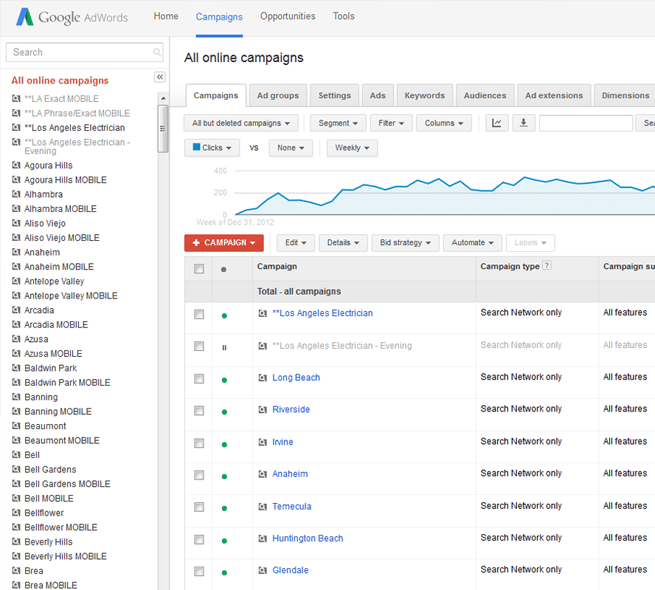655x590 pixels.
Task: Check the Temecula campaign checkbox
Action: [x=199, y=507]
